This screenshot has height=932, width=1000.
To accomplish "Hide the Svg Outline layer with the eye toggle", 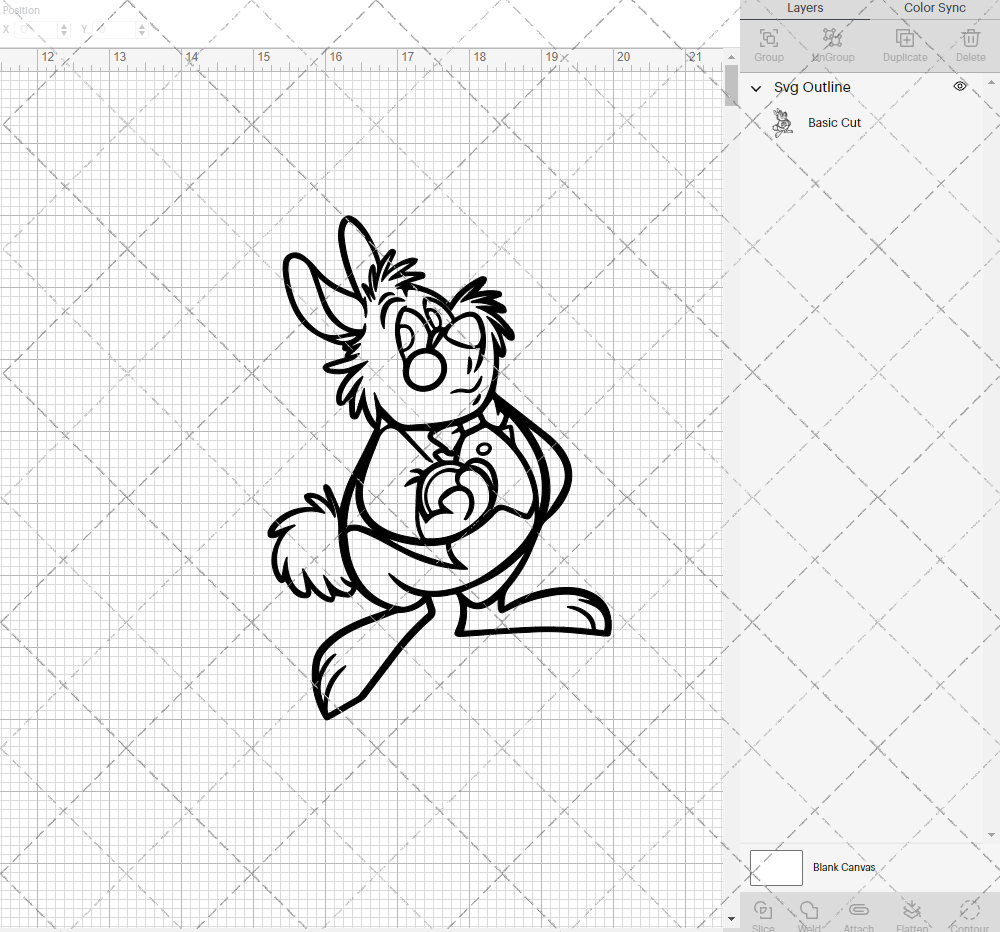I will 959,87.
